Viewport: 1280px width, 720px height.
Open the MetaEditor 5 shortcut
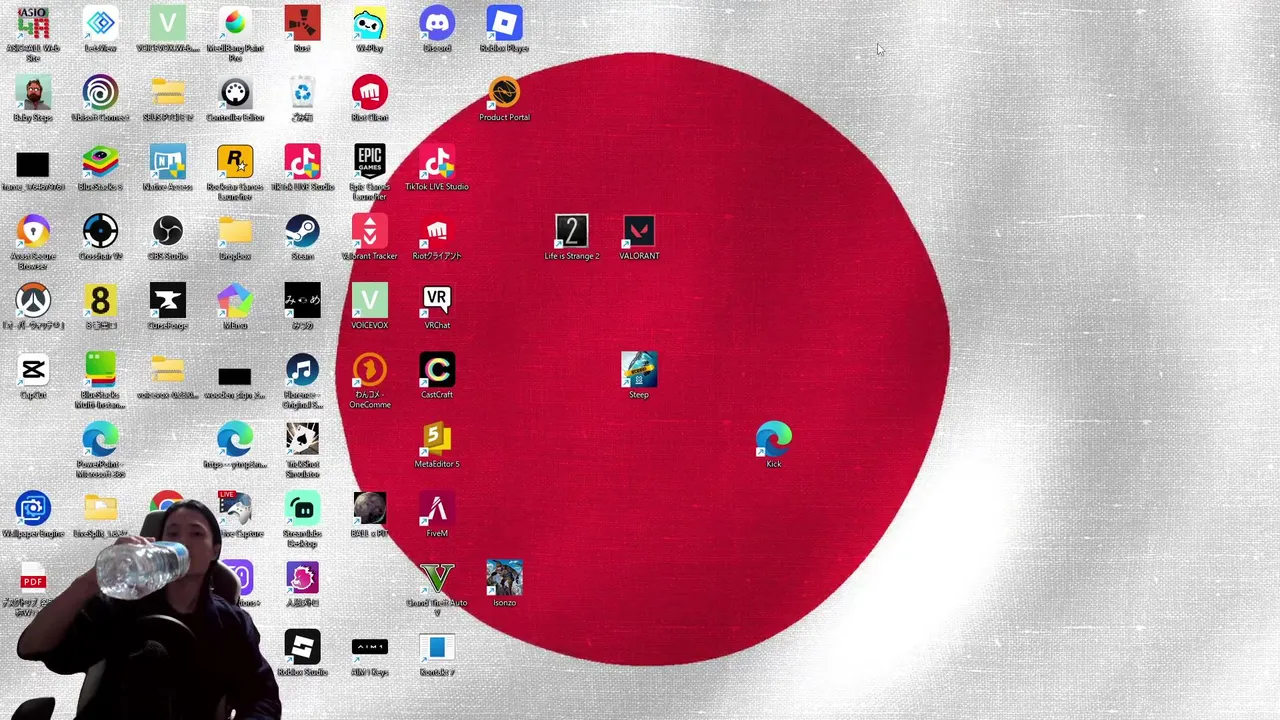437,440
